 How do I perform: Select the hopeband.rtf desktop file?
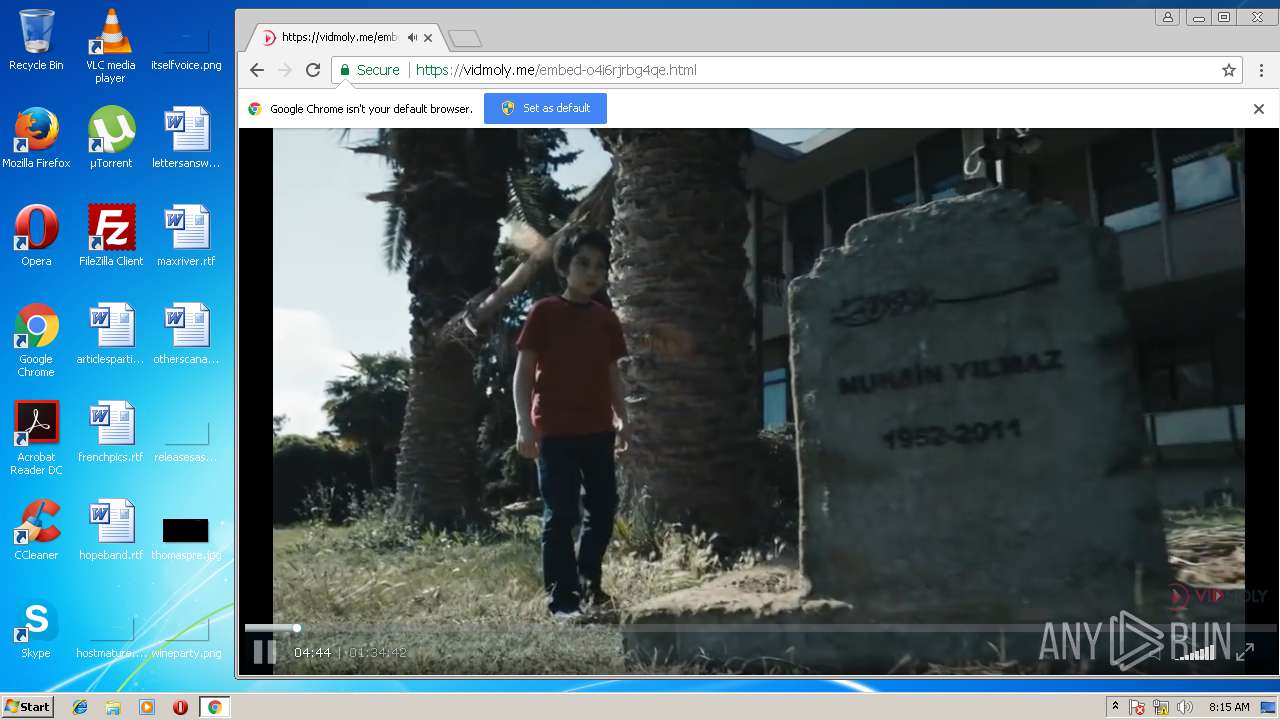(x=111, y=530)
